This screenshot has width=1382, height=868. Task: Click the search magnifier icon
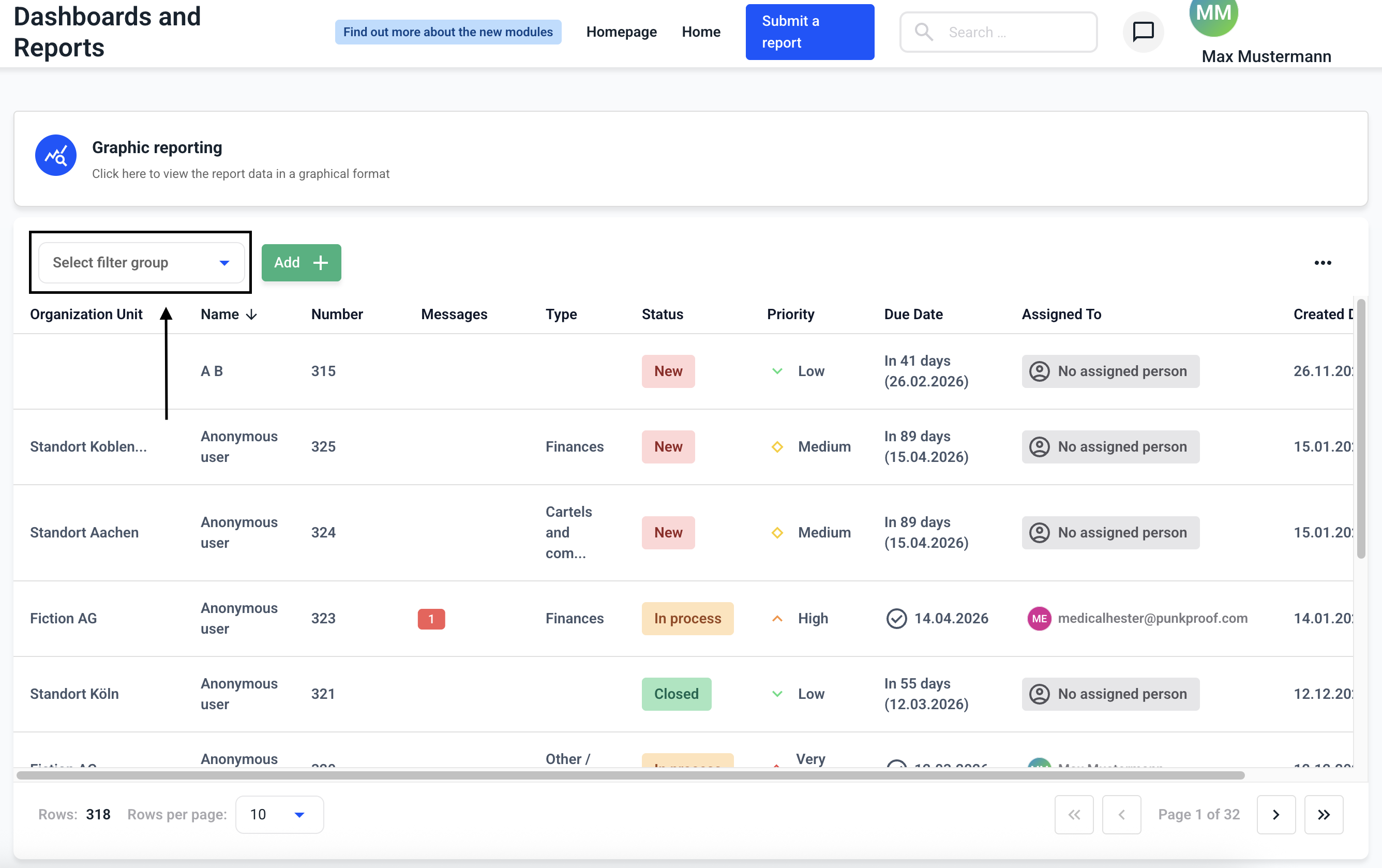[923, 32]
